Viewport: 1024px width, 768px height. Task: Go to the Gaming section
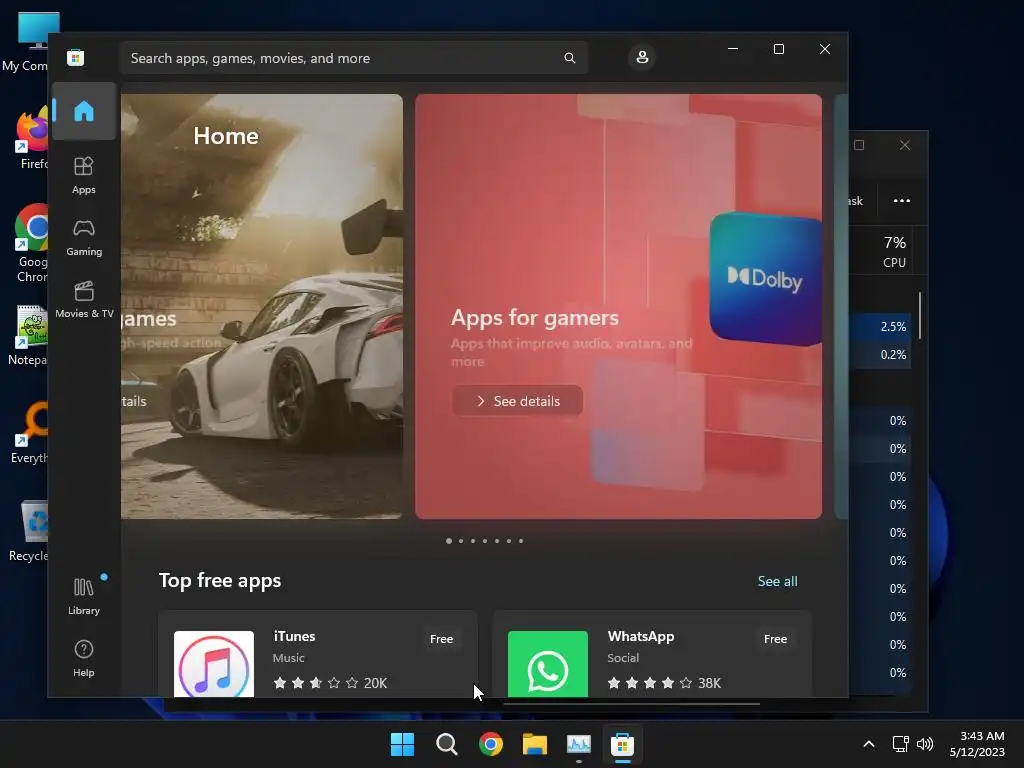(84, 238)
